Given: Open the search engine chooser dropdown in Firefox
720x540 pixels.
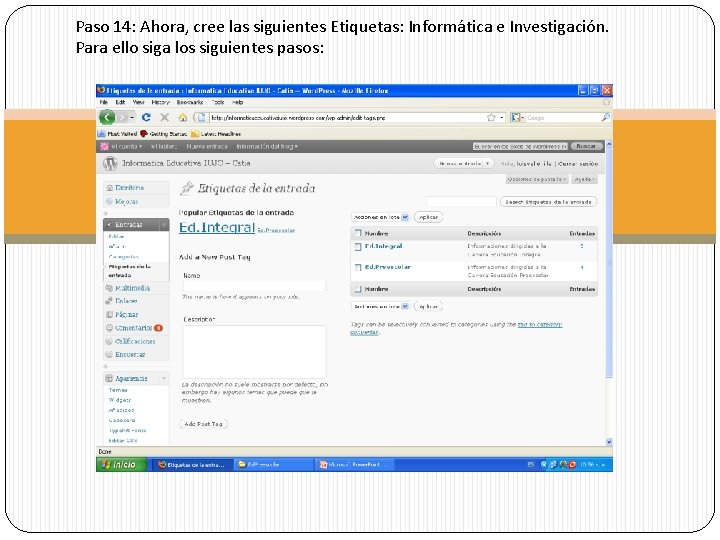Looking at the screenshot, I should tap(518, 118).
